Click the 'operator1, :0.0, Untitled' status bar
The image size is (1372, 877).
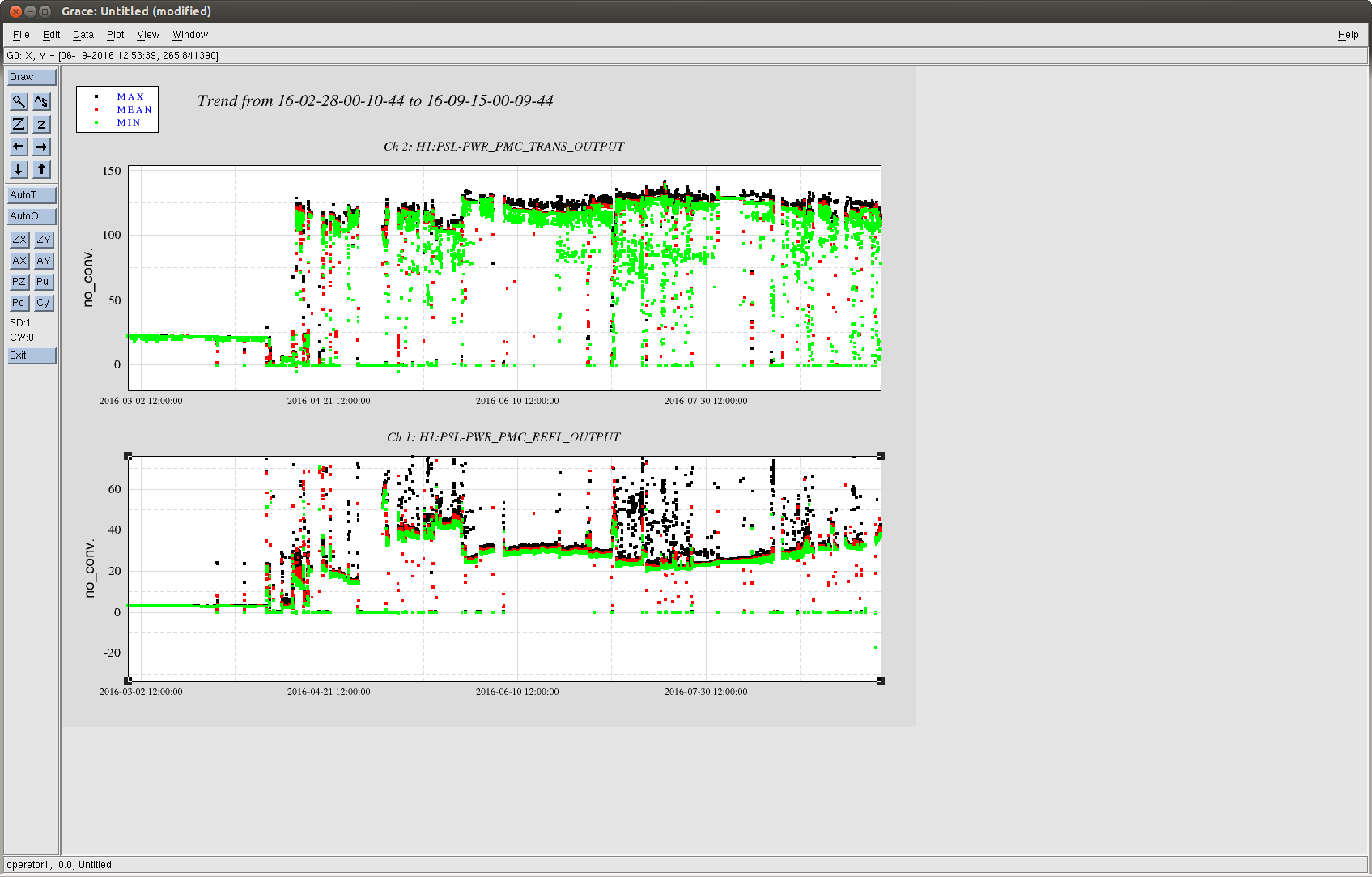click(686, 865)
